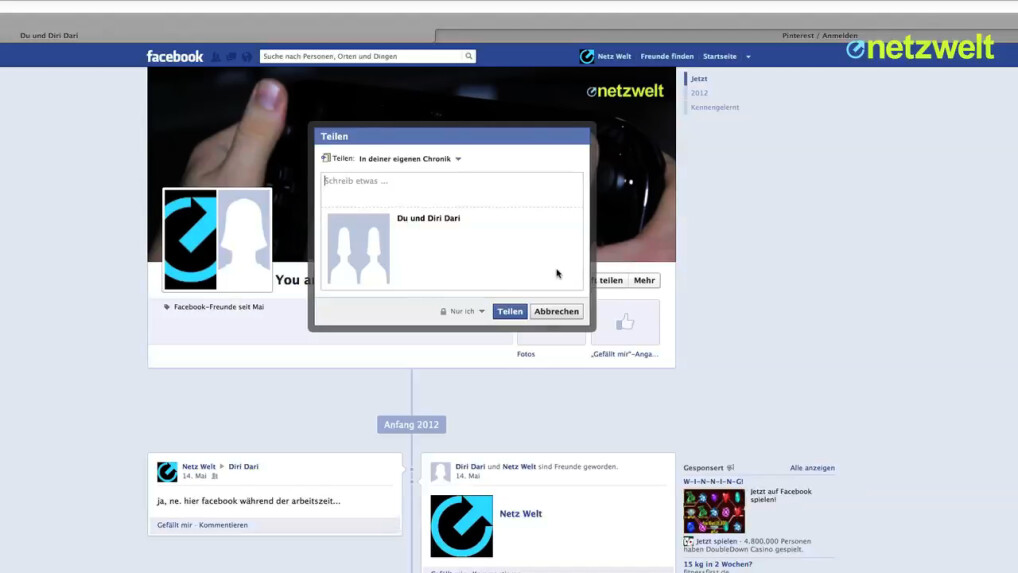
Task: Click the thumbs-up likes tile icon
Action: (625, 322)
